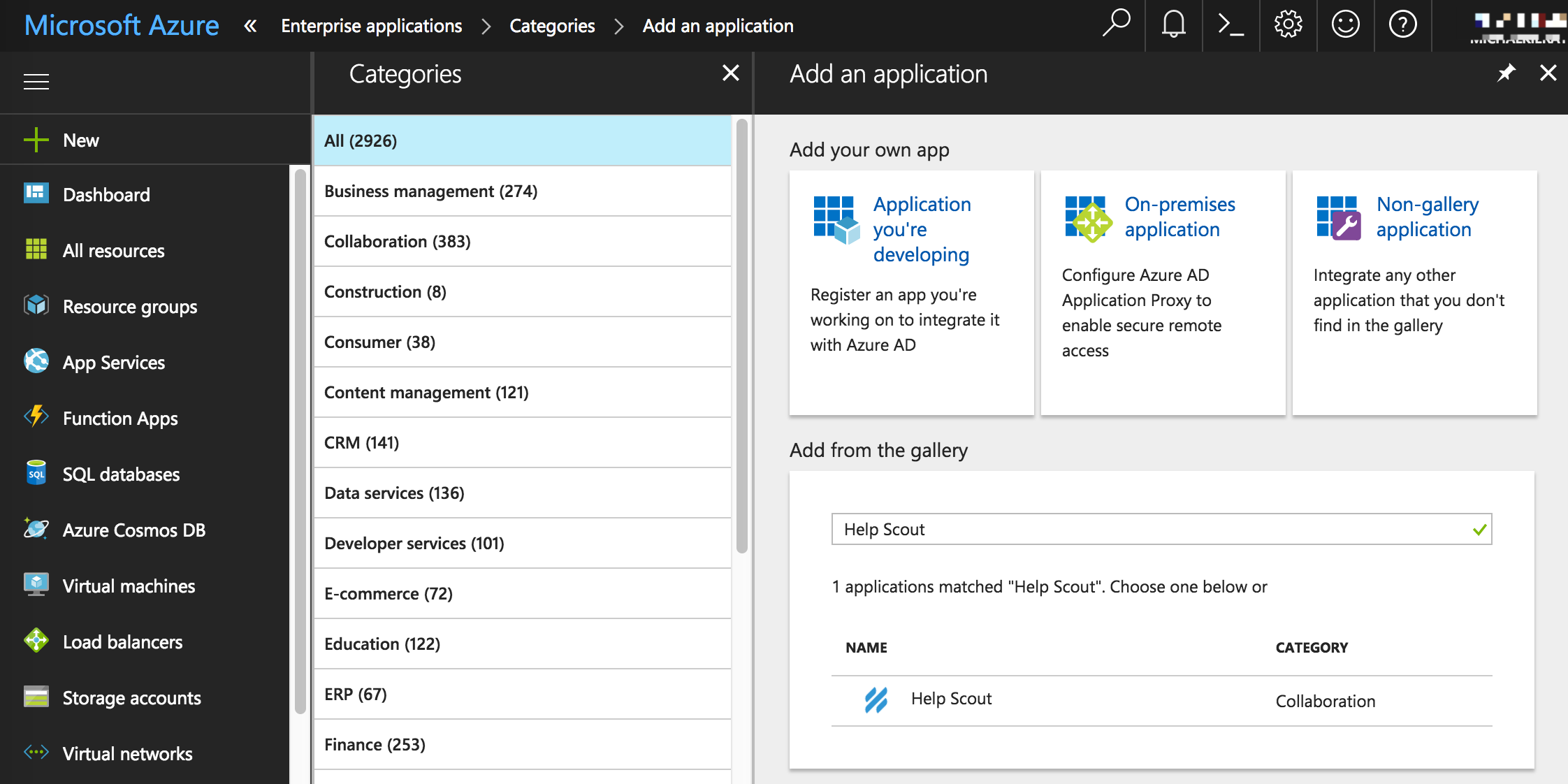Click the search magnifier icon
This screenshot has height=784, width=1568.
coord(1116,24)
